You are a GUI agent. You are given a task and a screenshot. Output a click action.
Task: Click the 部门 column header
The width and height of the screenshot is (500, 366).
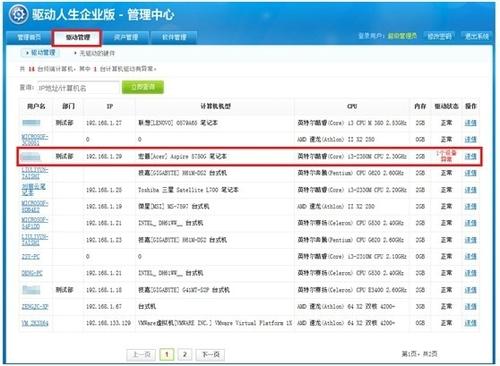coord(68,106)
